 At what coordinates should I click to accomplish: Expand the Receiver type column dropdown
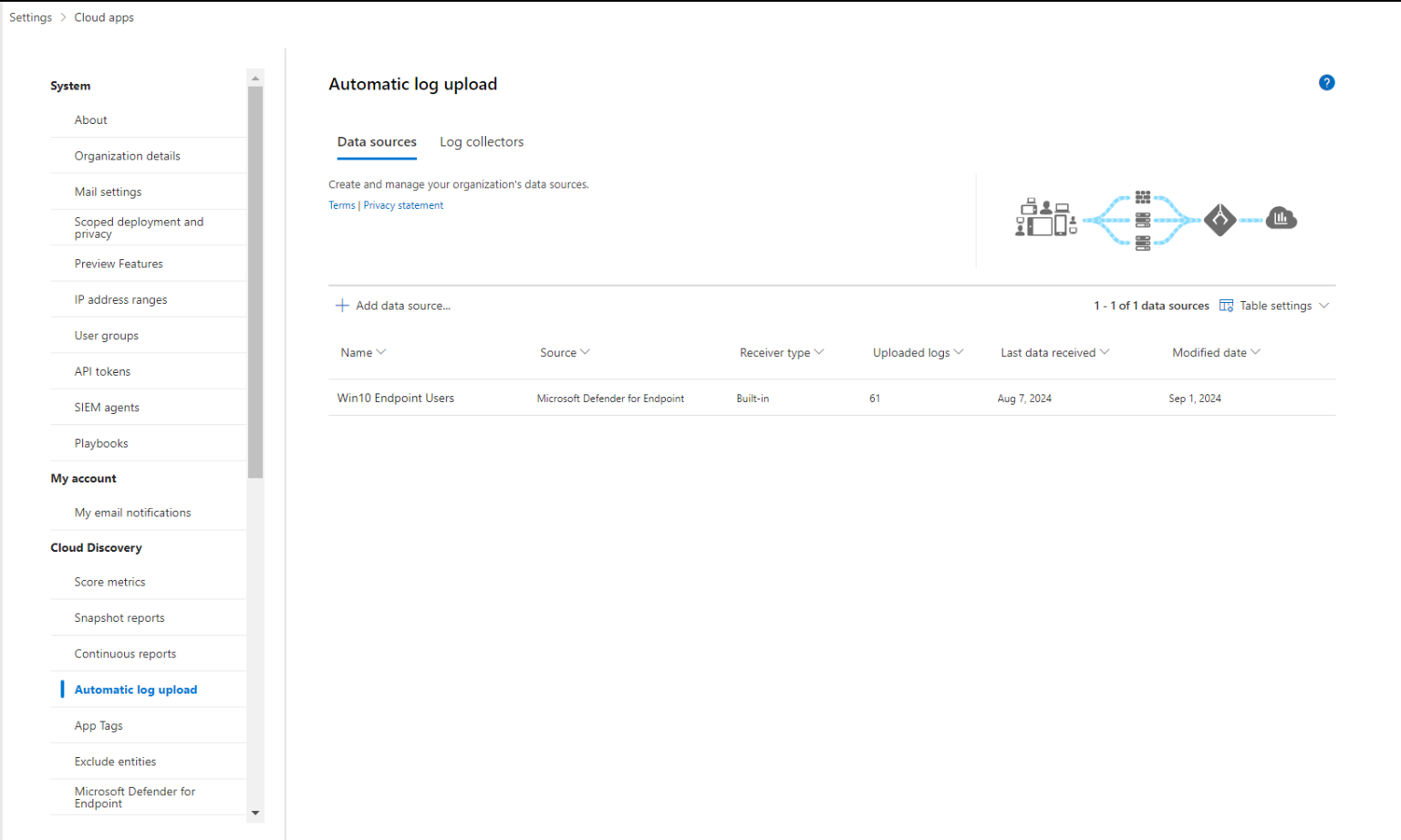(820, 352)
